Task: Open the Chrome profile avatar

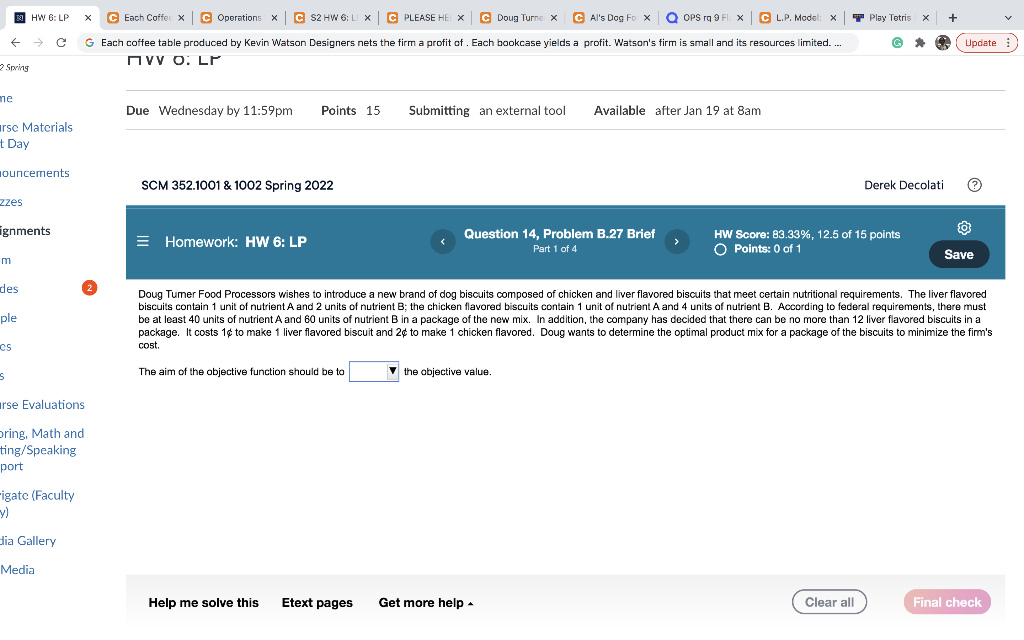Action: coord(942,42)
